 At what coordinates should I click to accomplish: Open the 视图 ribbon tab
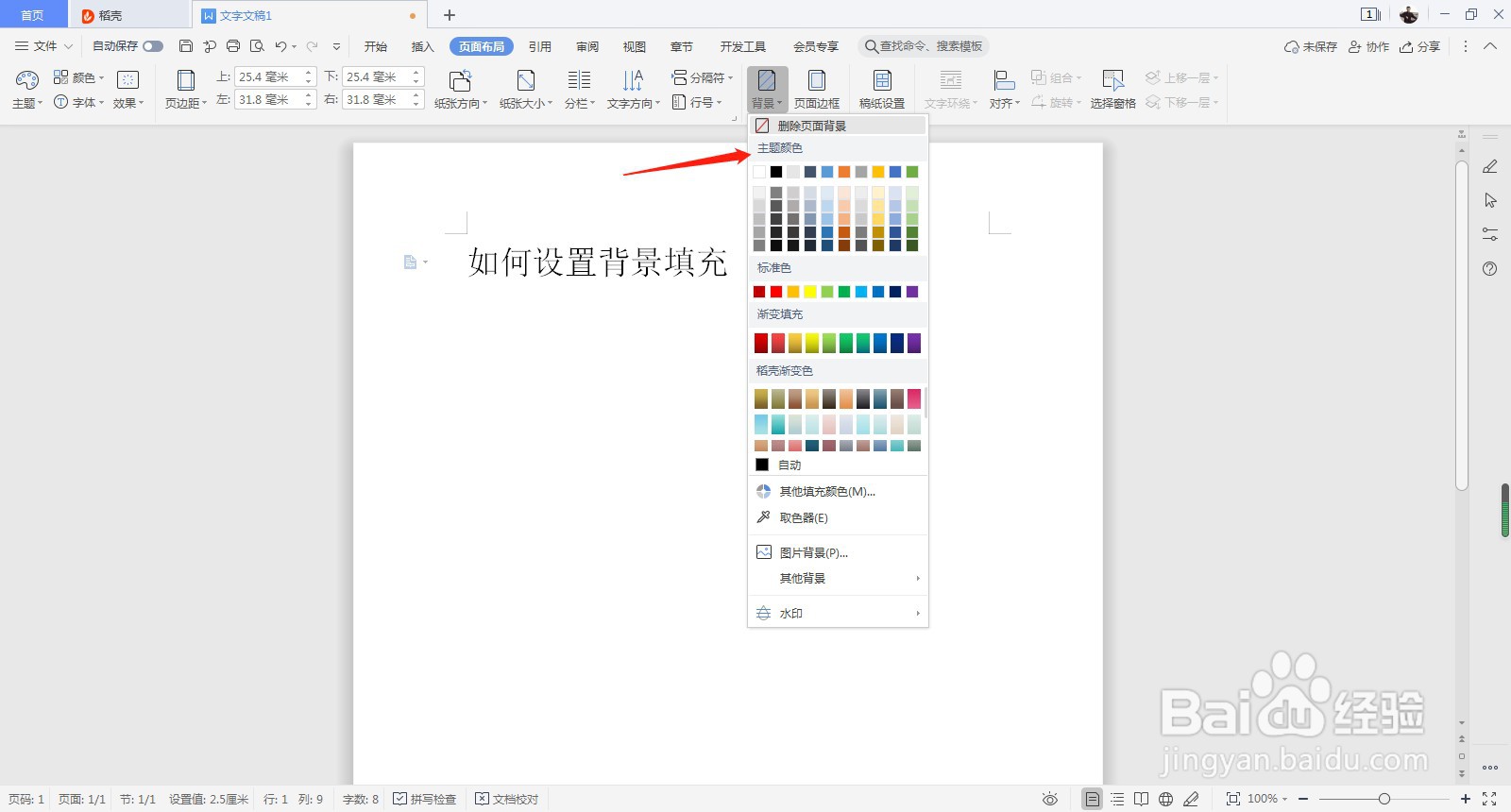635,46
